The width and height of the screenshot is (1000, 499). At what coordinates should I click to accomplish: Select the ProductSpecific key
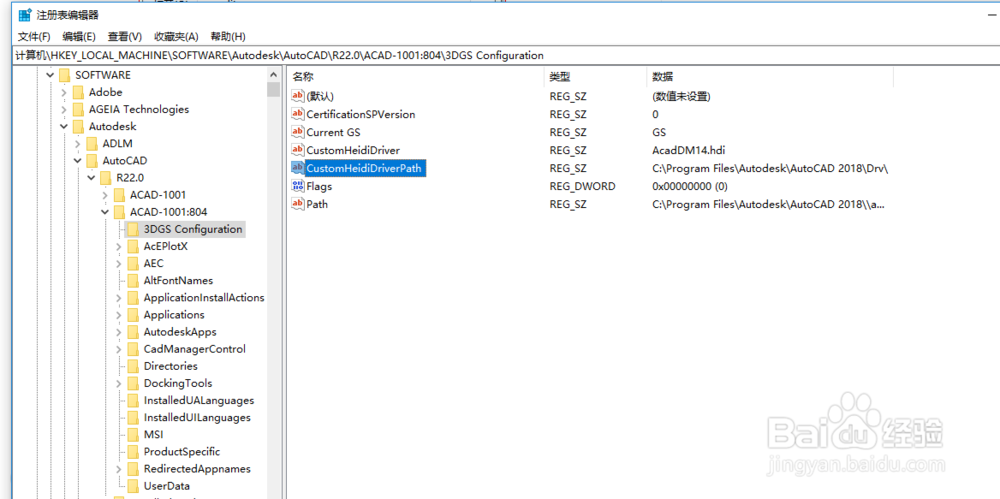182,452
